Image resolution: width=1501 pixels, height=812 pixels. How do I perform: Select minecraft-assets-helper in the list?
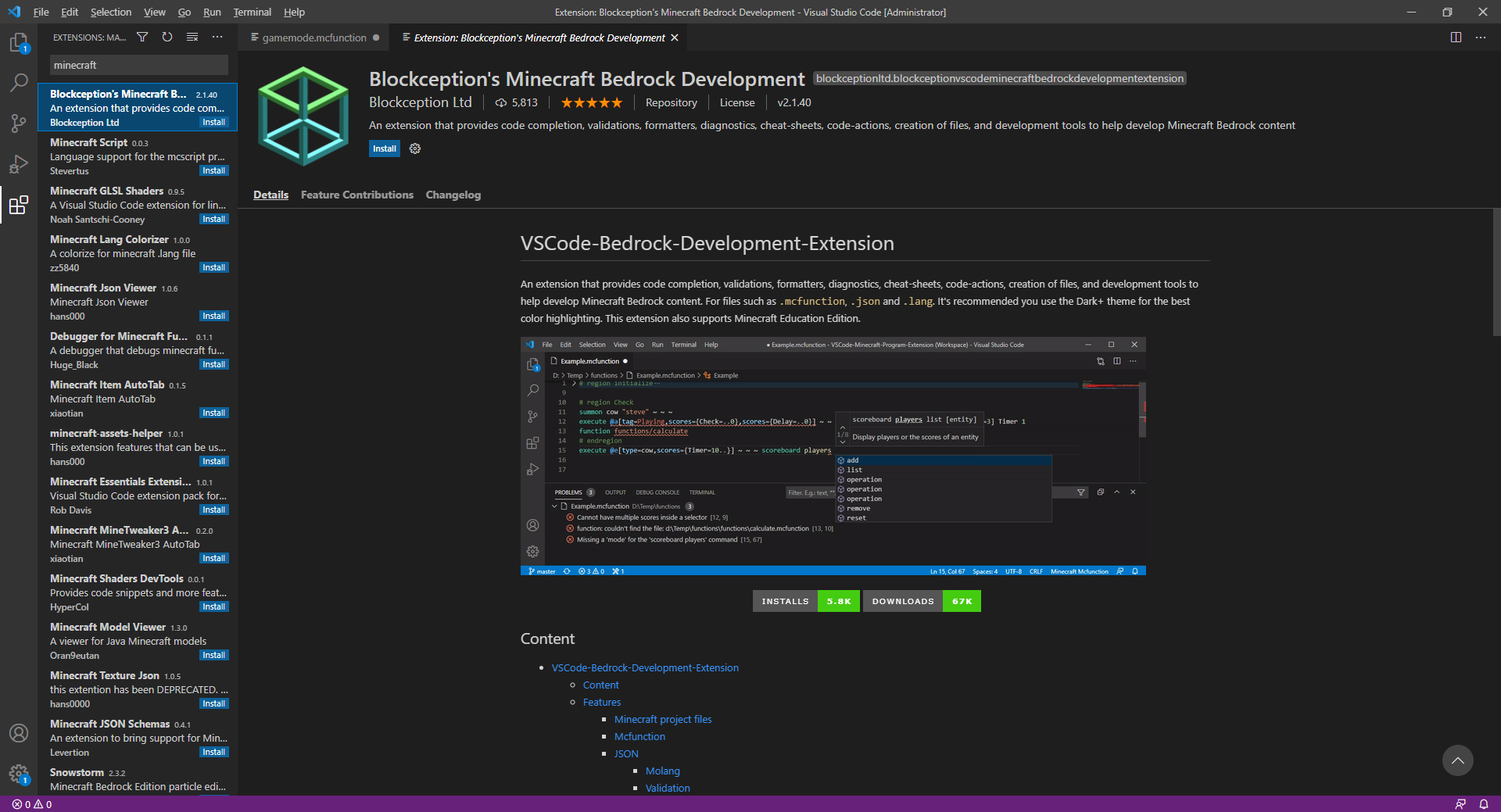[138, 447]
